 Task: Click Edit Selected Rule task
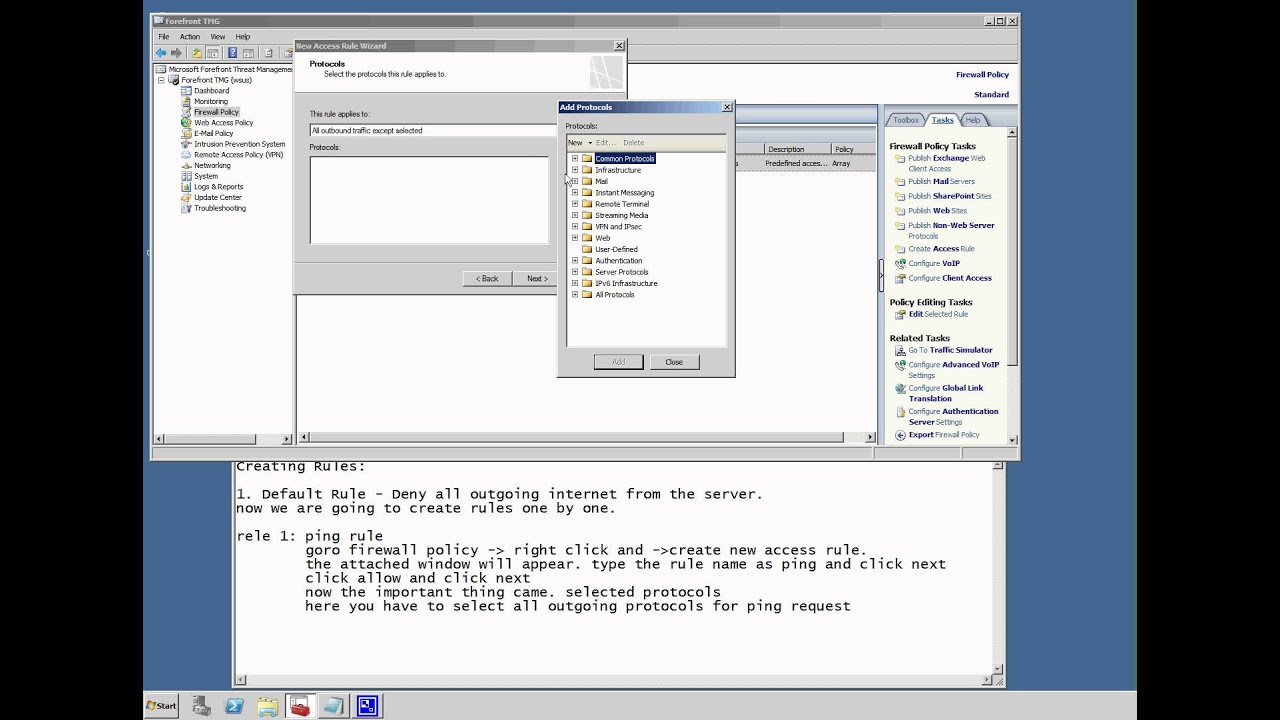pos(938,314)
